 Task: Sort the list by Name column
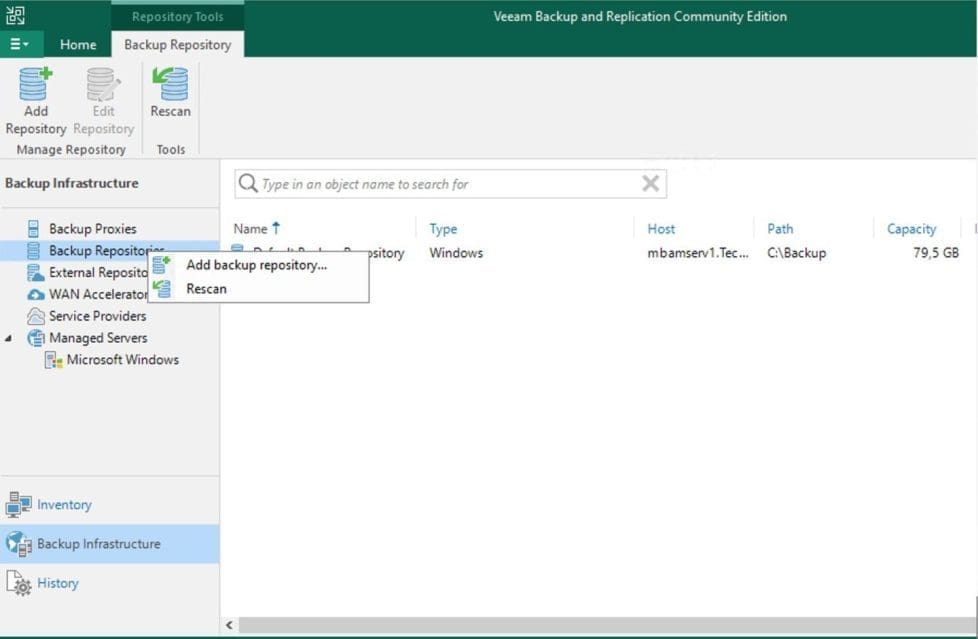pyautogui.click(x=250, y=229)
